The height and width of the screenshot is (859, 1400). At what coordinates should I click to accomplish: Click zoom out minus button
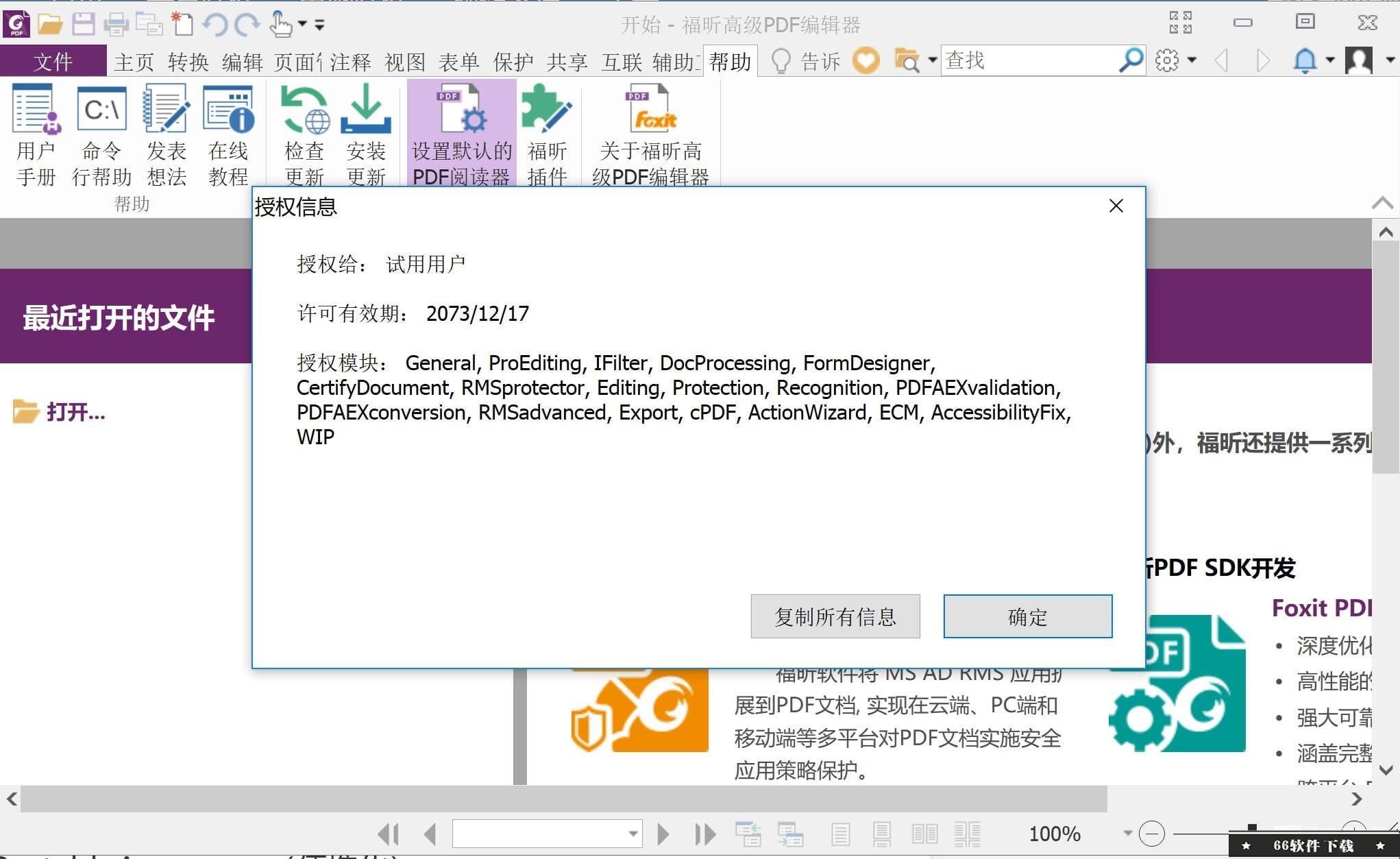click(1152, 834)
